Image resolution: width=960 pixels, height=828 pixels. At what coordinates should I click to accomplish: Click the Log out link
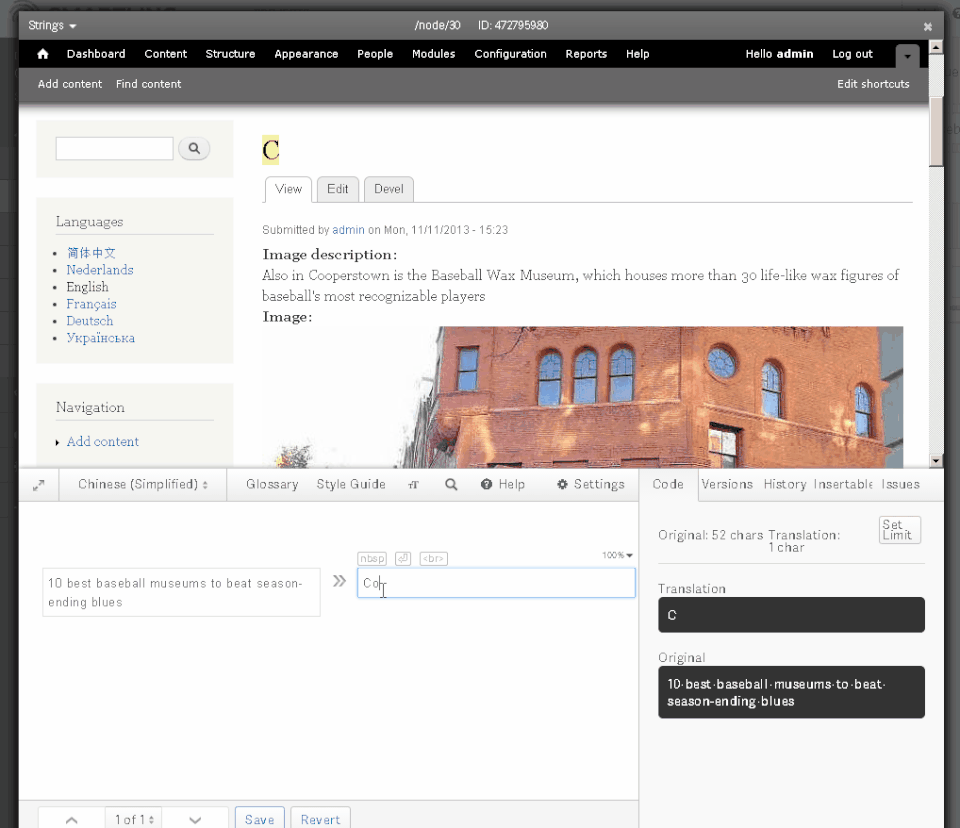pos(852,54)
